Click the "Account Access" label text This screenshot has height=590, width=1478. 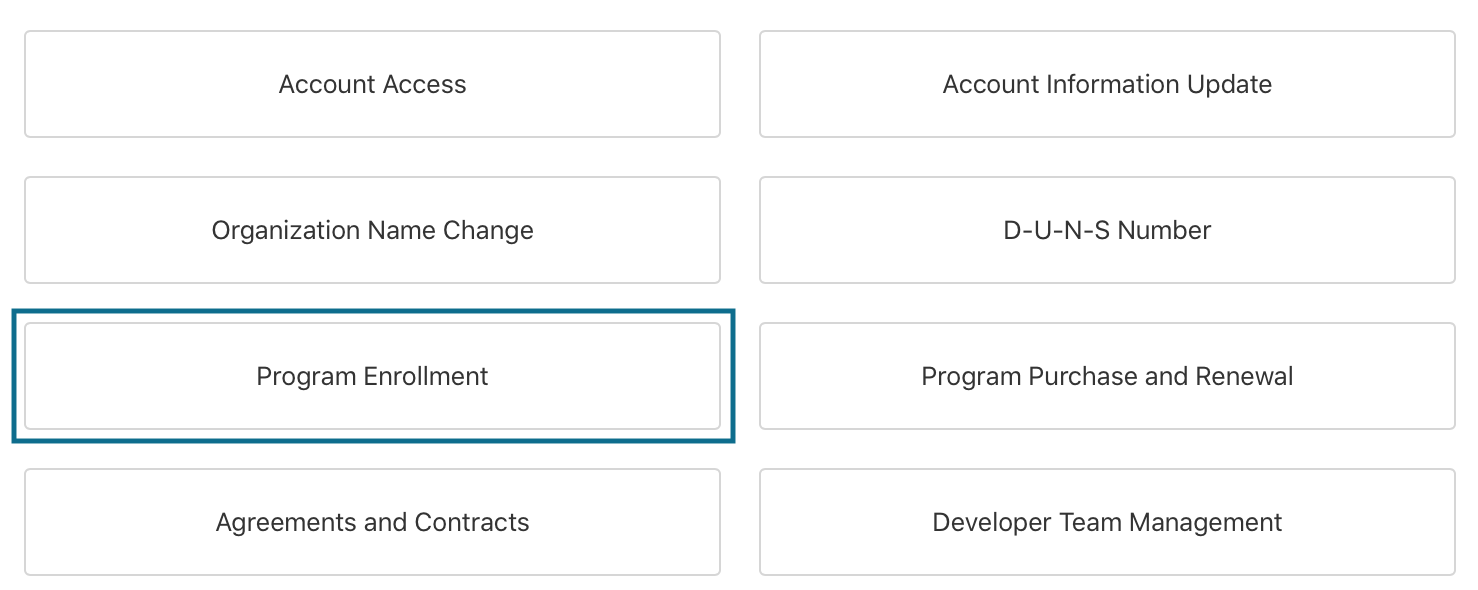pos(372,84)
